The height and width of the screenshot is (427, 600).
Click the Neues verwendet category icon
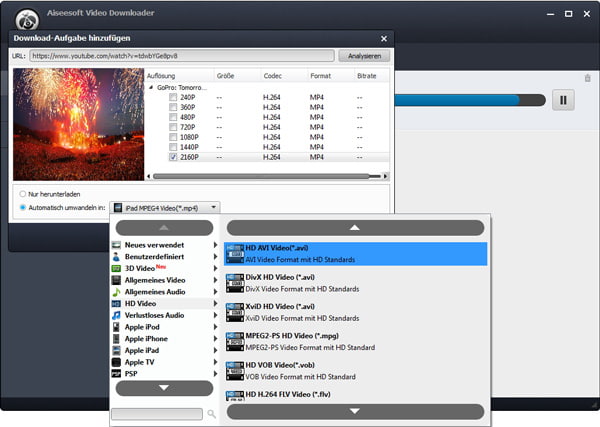click(116, 245)
